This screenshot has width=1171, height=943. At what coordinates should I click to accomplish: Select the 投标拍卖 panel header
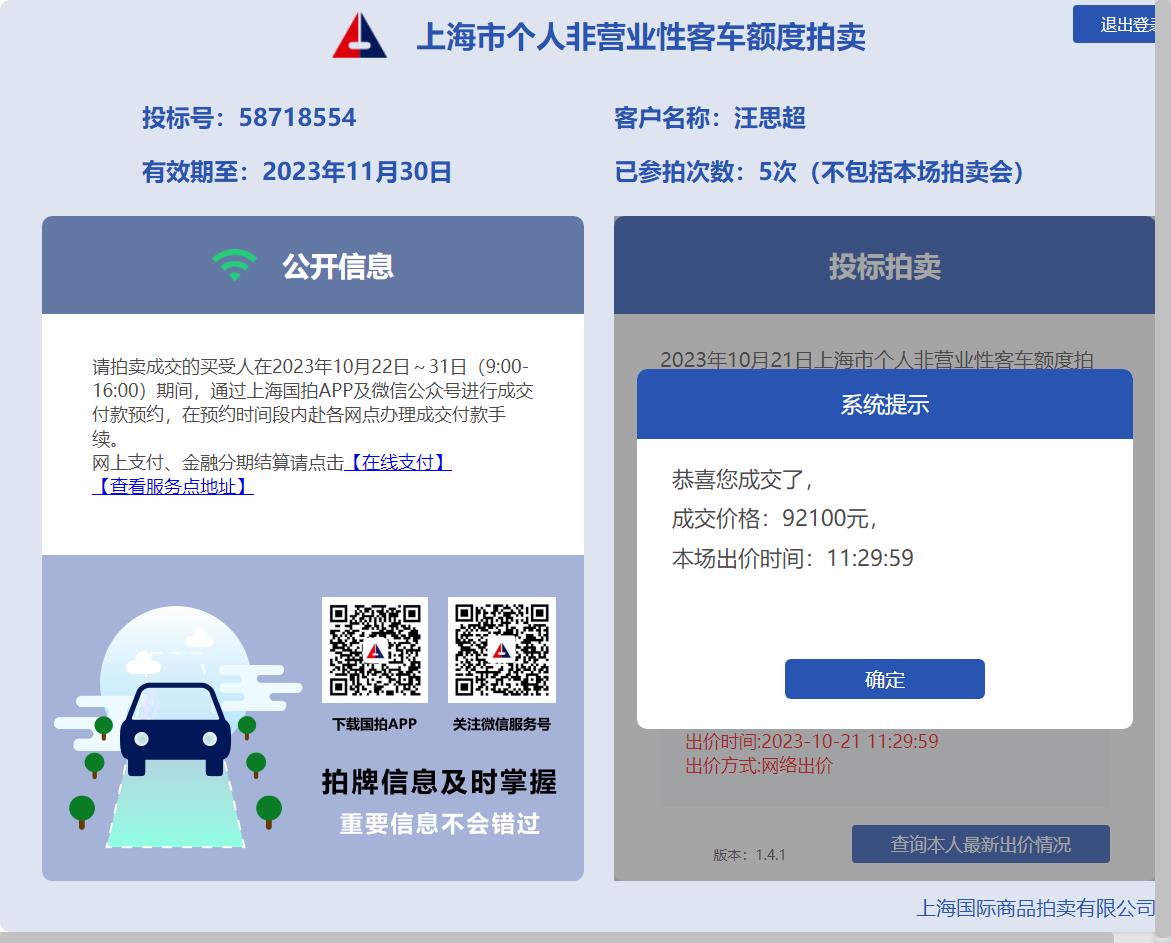coord(884,265)
